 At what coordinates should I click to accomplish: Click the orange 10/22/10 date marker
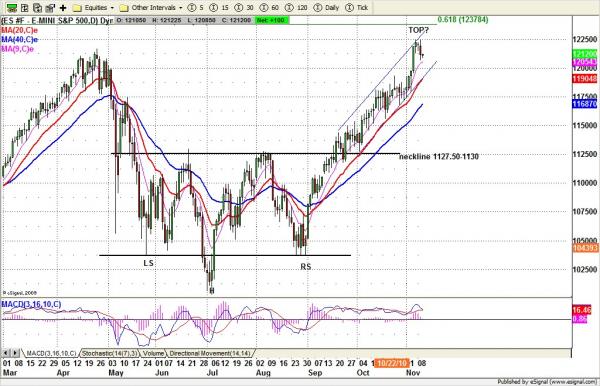tap(391, 363)
